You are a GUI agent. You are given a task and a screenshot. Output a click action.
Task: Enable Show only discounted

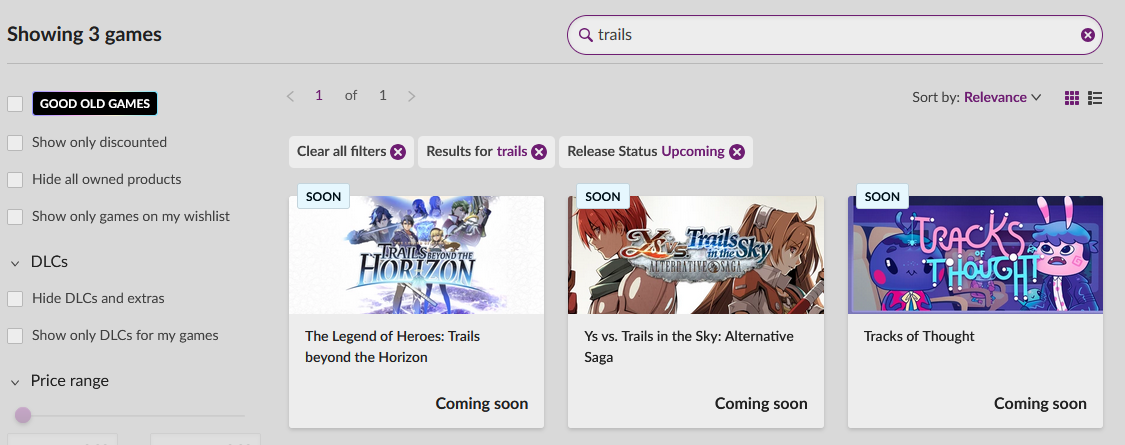15,143
